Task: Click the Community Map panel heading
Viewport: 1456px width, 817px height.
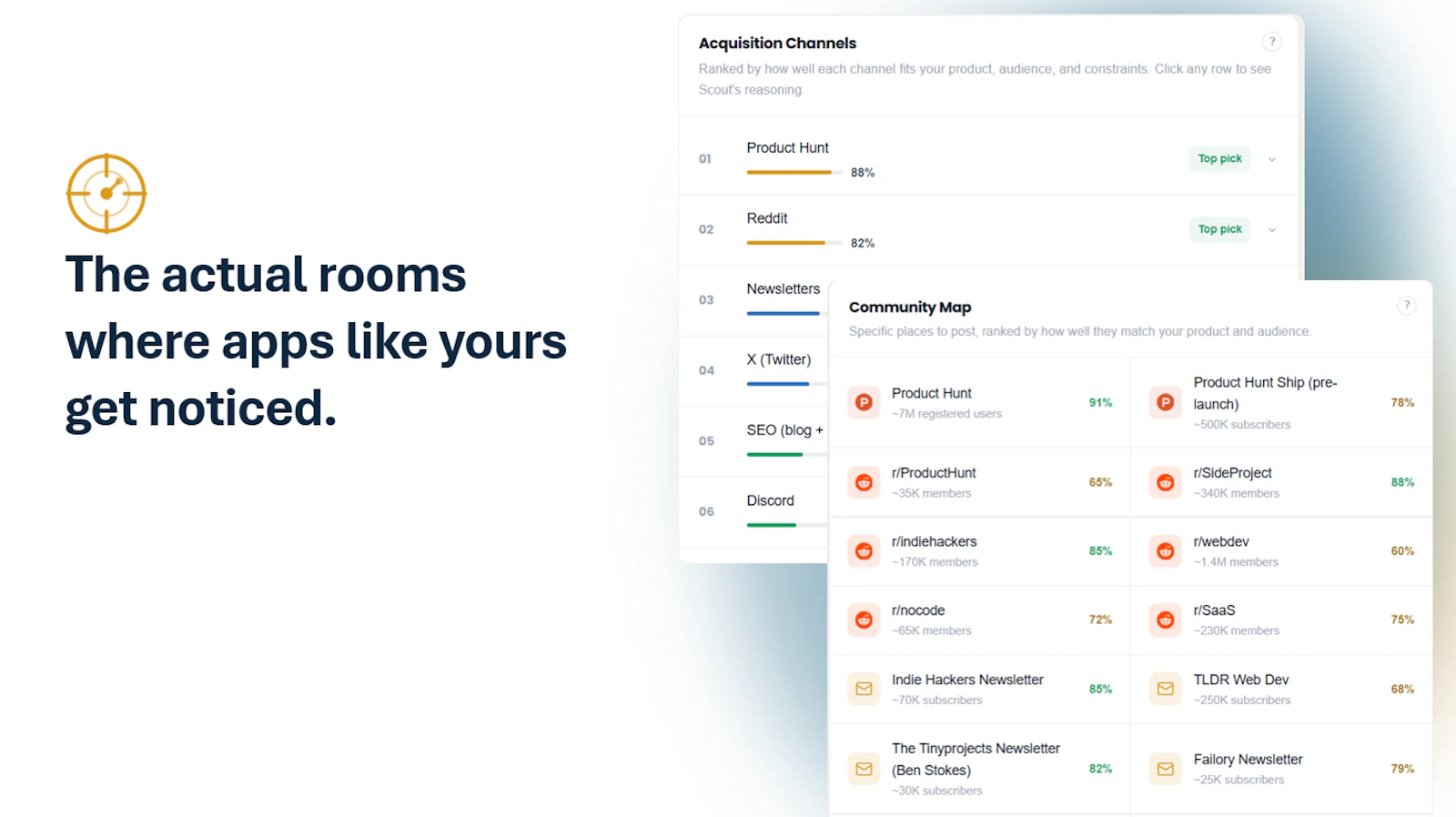Action: click(910, 308)
